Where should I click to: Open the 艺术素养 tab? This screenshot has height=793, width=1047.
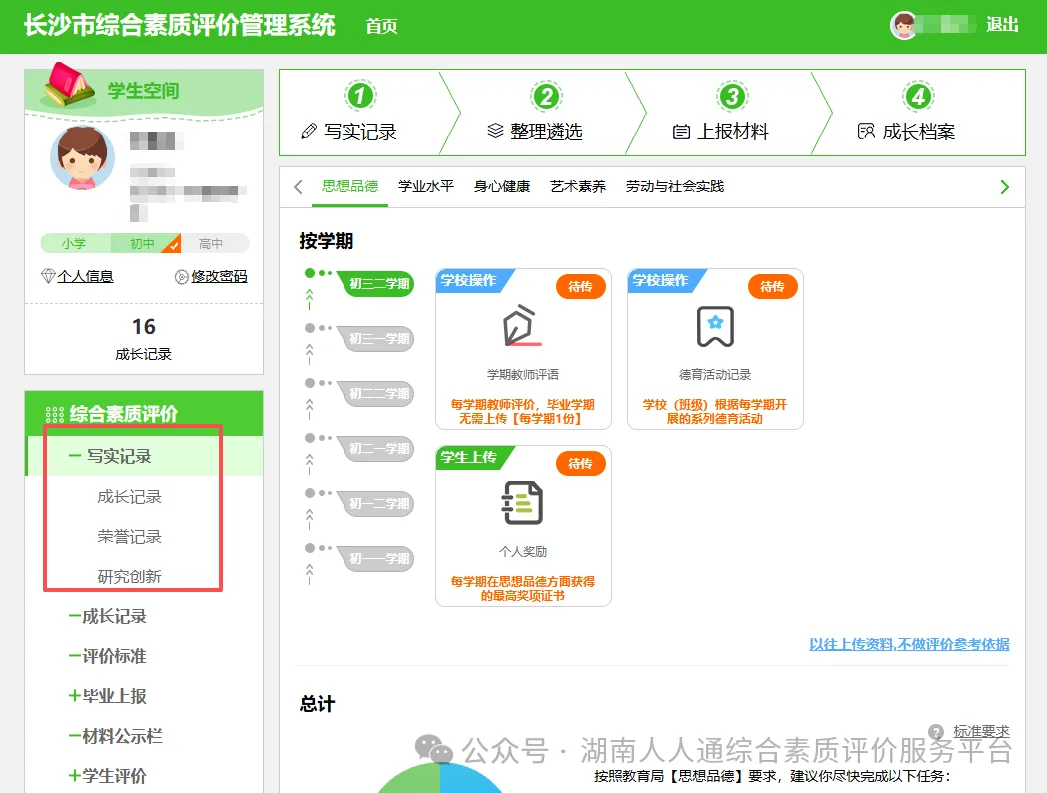coord(578,186)
